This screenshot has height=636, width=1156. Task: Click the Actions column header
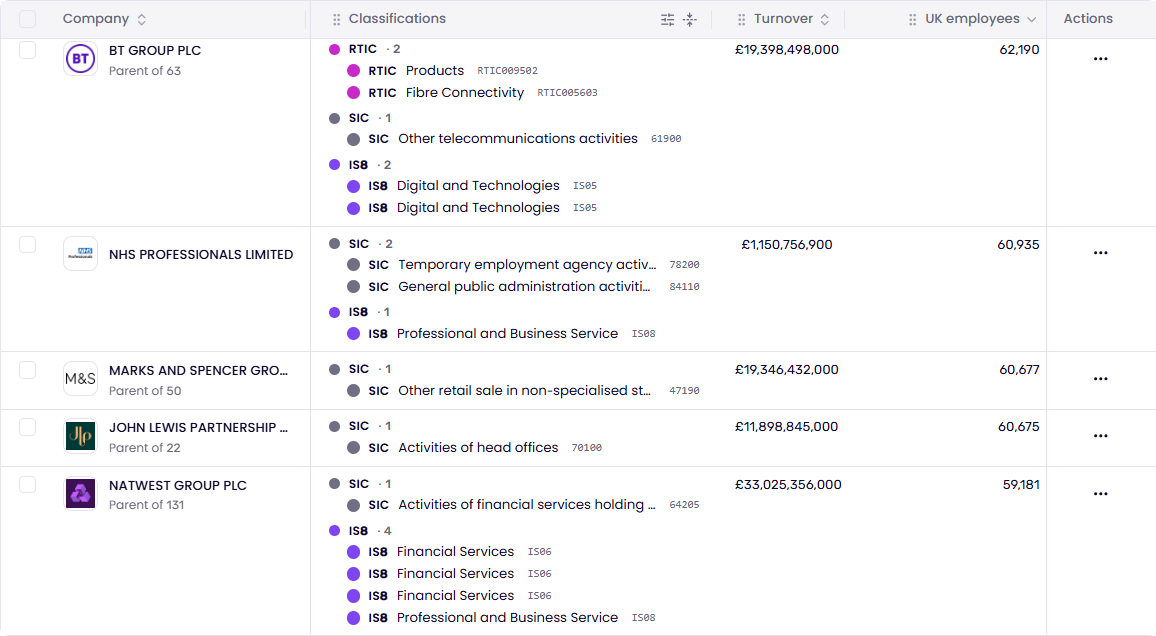tap(1088, 19)
